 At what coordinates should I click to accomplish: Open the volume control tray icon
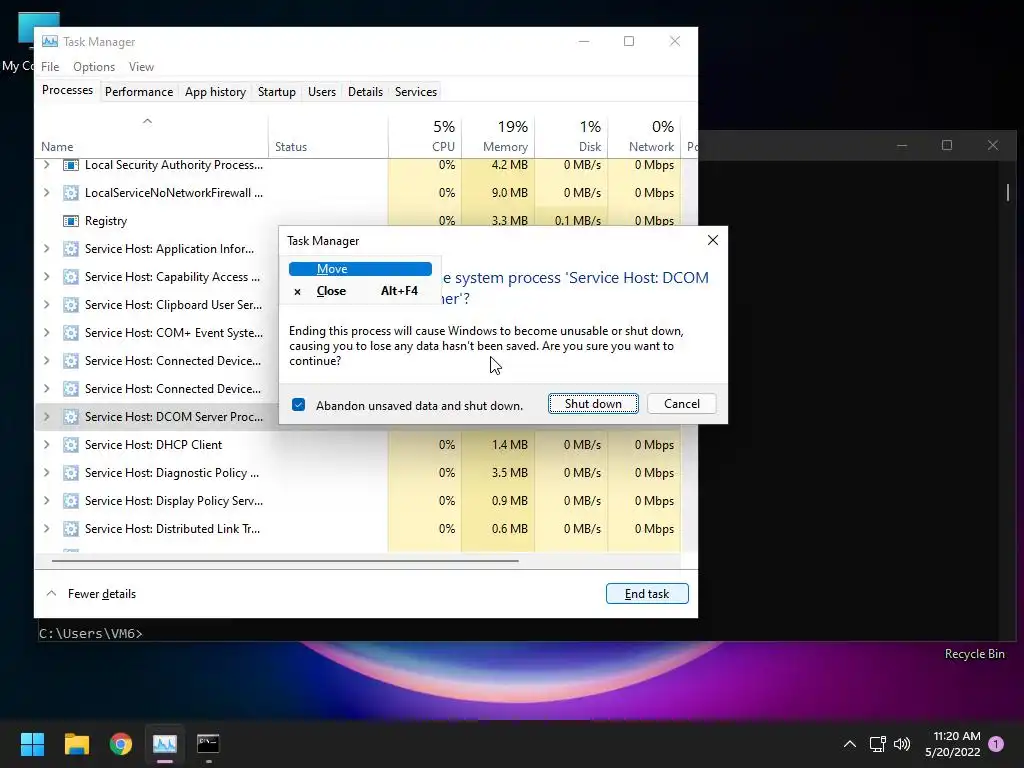902,744
